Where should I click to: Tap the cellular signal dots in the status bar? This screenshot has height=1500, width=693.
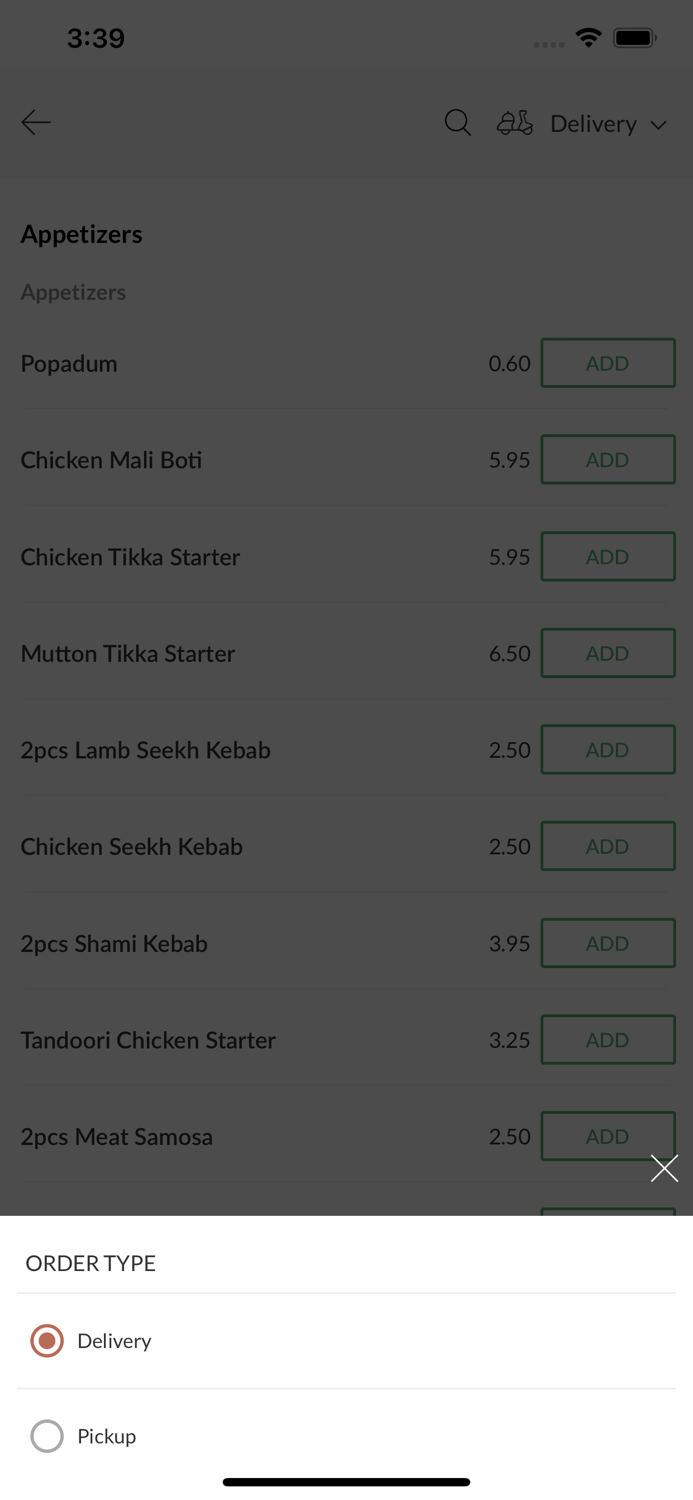click(548, 44)
